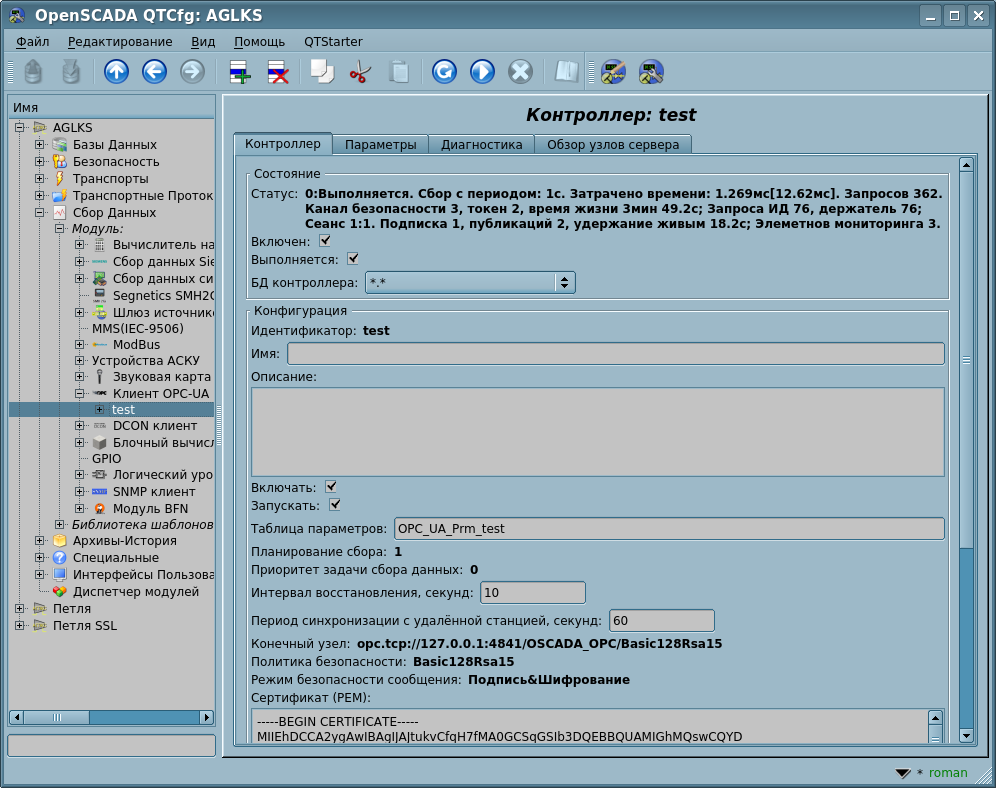996x788 pixels.
Task: Click the Sound card microphone icon in the tree
Action: (100, 377)
